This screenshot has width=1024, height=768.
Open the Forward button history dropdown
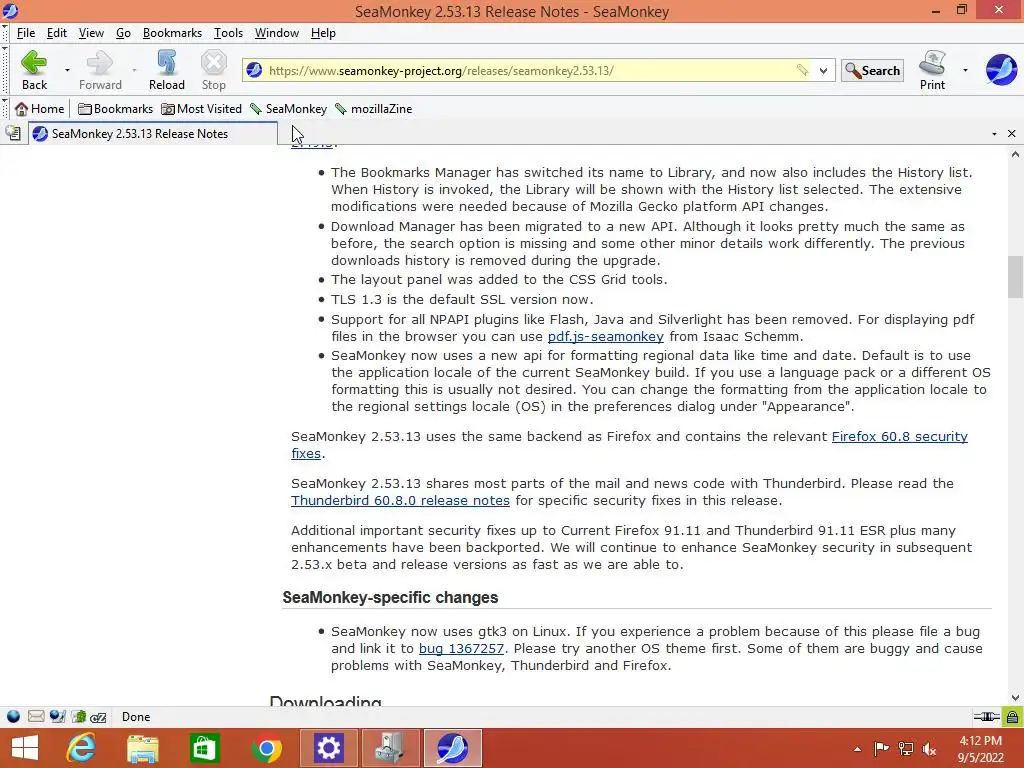[x=134, y=70]
